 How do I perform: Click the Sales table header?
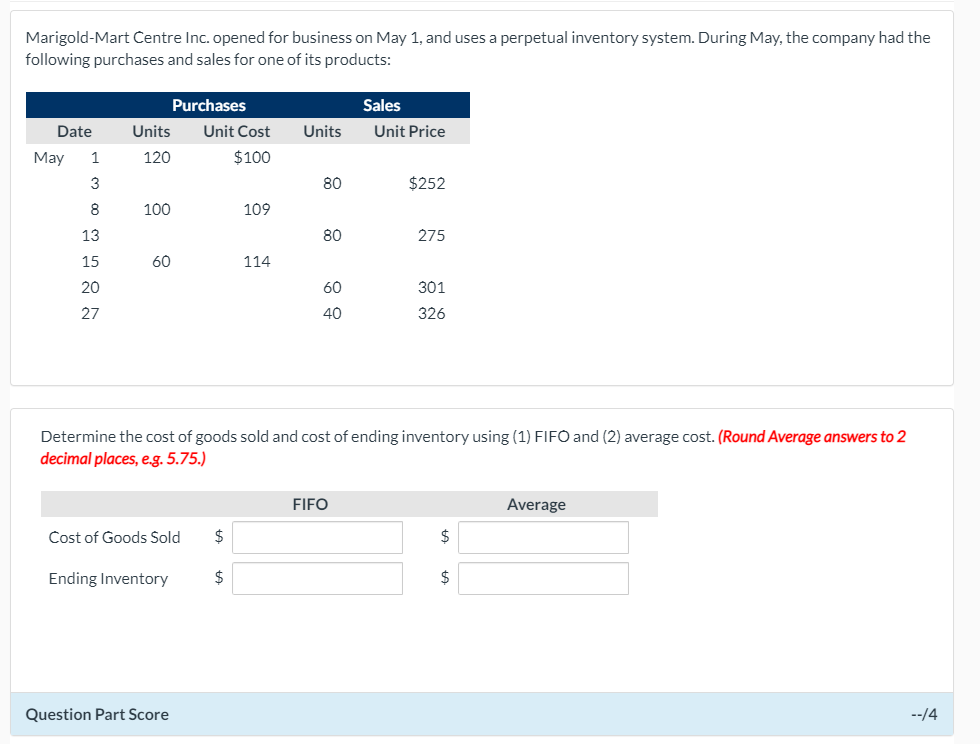pos(381,105)
